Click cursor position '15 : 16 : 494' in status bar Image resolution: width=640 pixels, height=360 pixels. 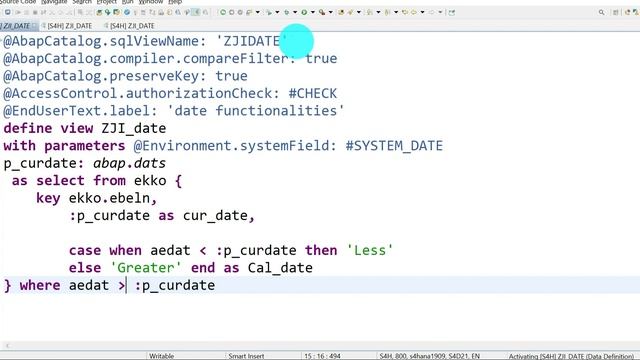coord(322,356)
